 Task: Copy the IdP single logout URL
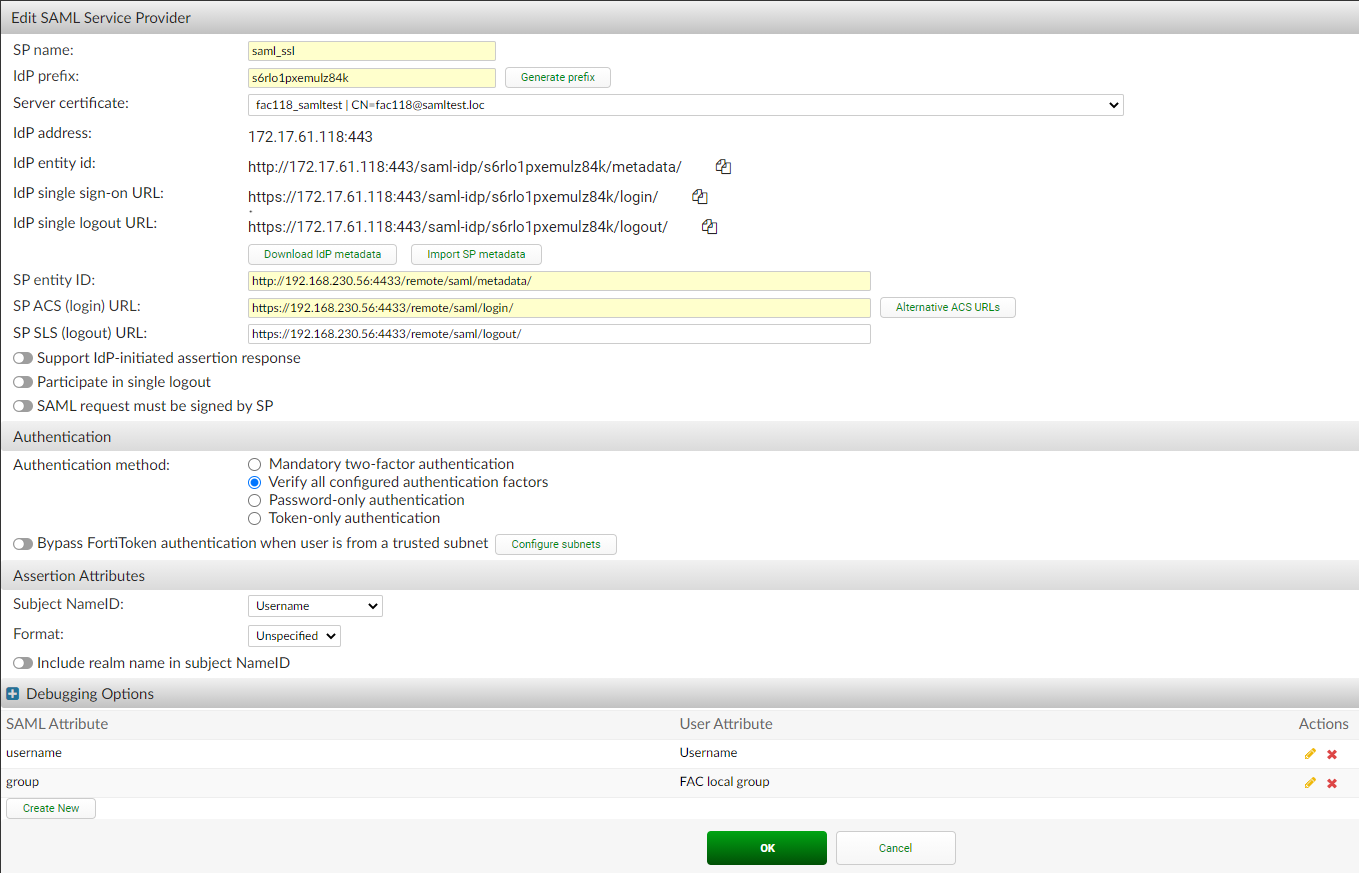point(709,226)
